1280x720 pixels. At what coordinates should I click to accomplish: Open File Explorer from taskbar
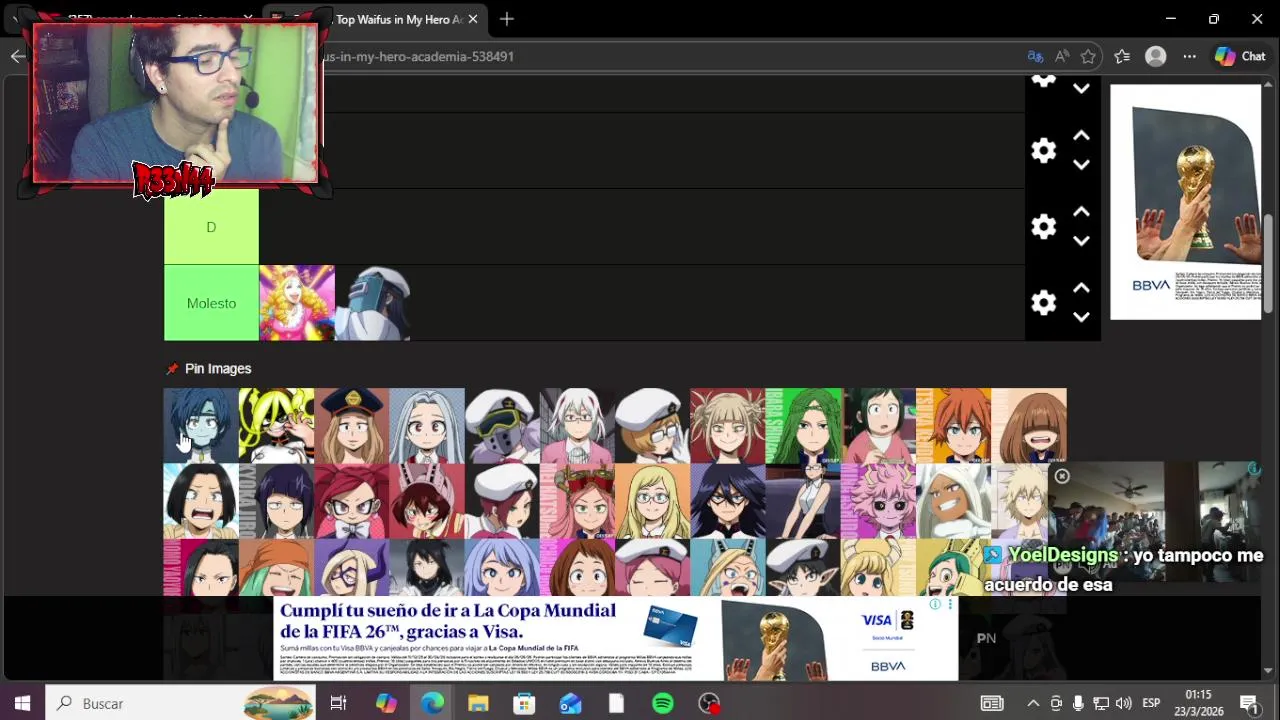coord(478,703)
